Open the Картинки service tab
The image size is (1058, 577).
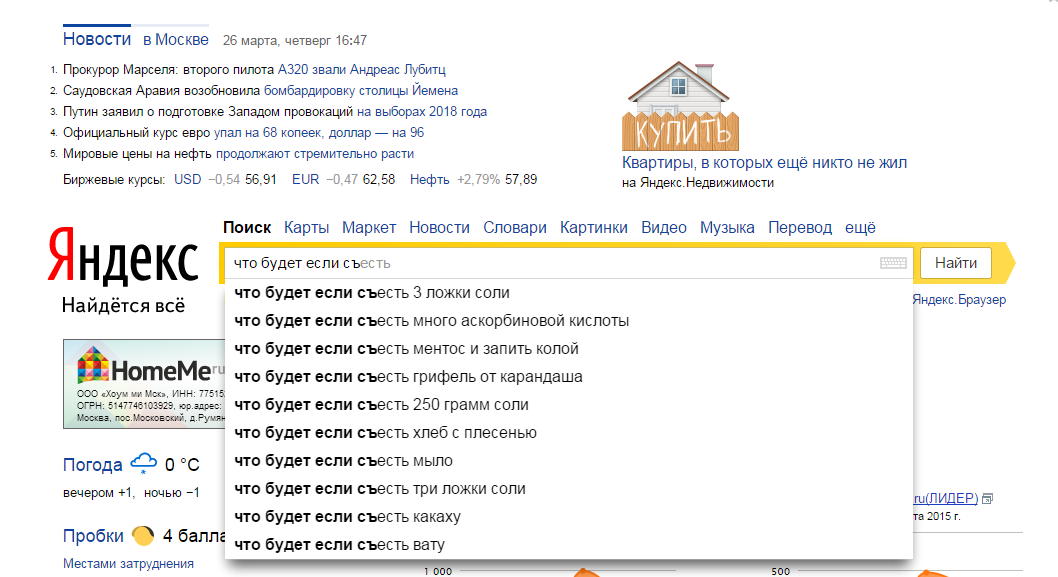click(594, 227)
